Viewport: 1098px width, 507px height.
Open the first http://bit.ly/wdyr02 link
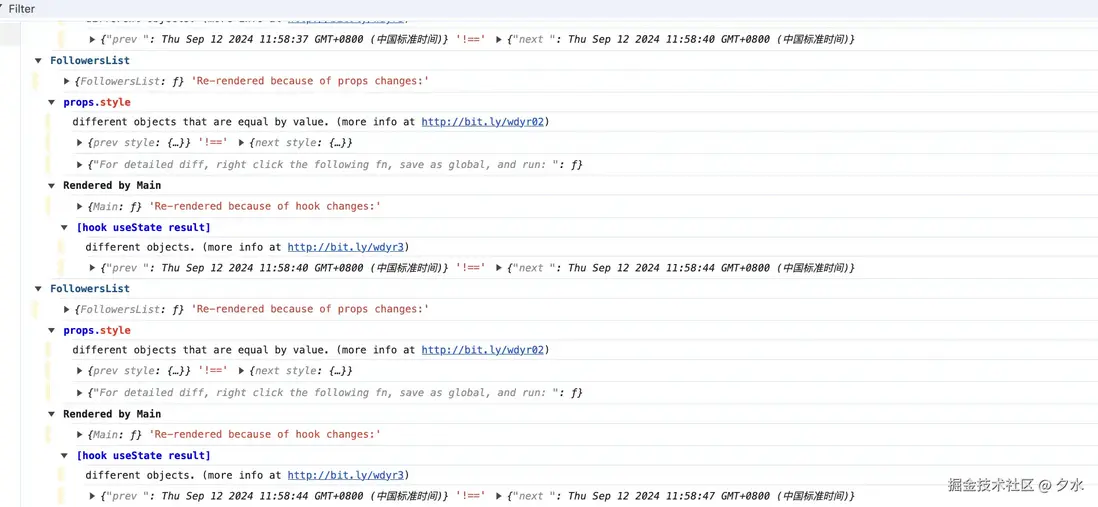482,122
